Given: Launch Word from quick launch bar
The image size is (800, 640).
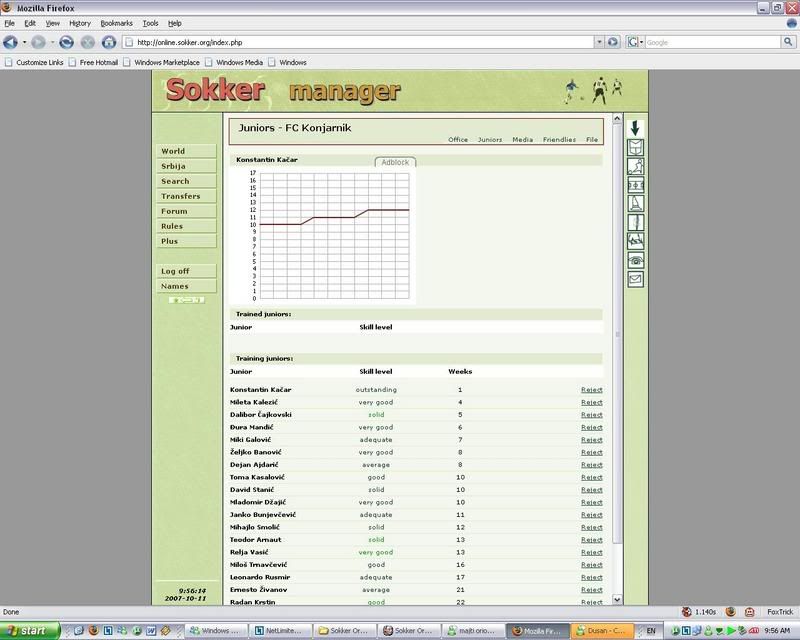Looking at the screenshot, I should click(151, 631).
